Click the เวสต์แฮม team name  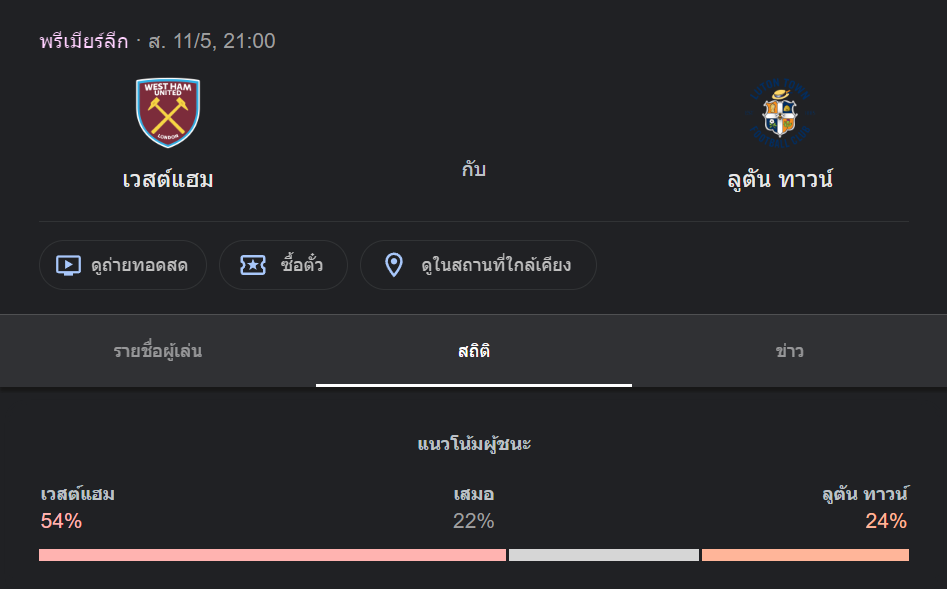click(168, 178)
